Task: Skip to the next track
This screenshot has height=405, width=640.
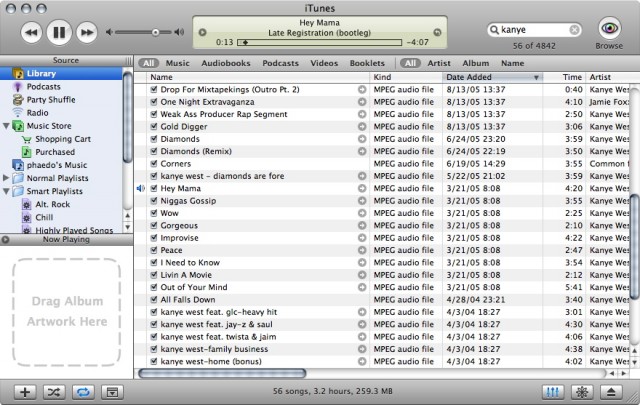Action: coord(87,33)
